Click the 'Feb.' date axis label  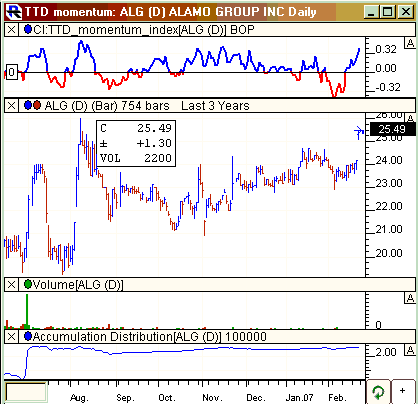(x=337, y=398)
